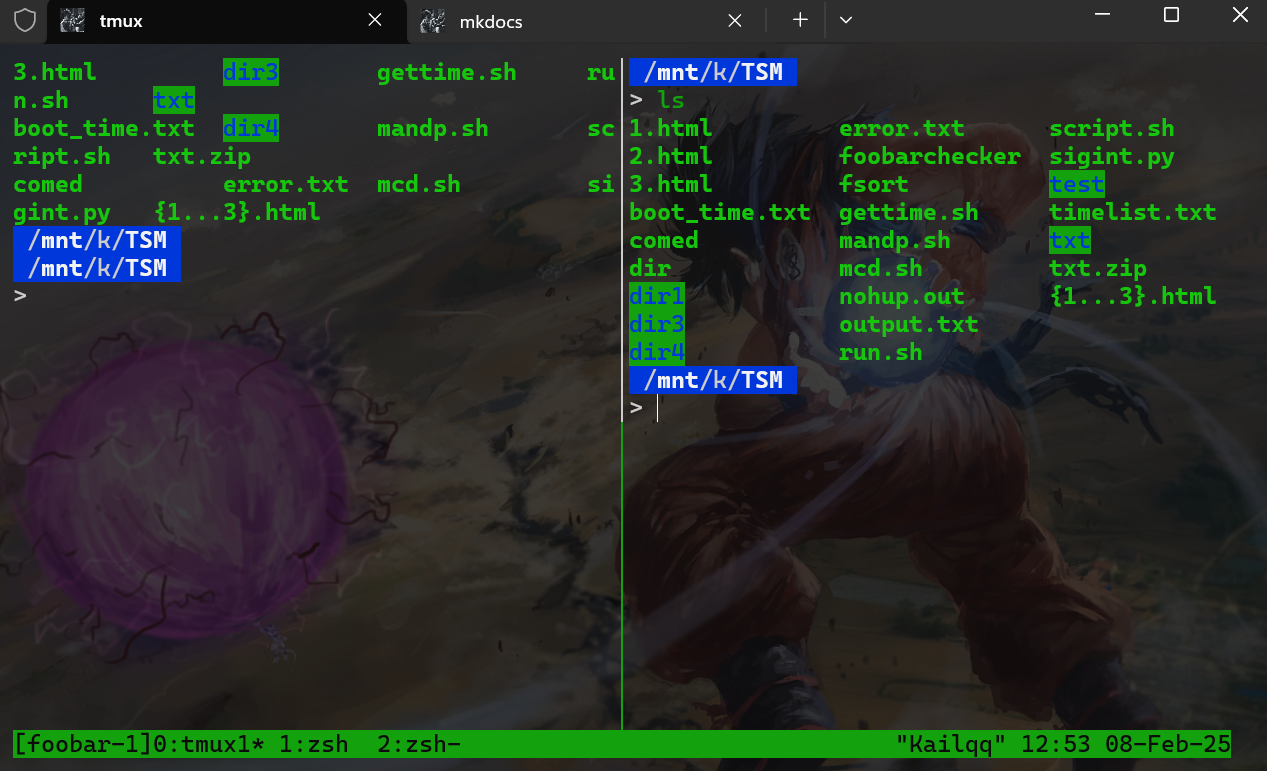Click the highlighted test directory in right pane
The height and width of the screenshot is (771, 1267).
click(x=1076, y=184)
